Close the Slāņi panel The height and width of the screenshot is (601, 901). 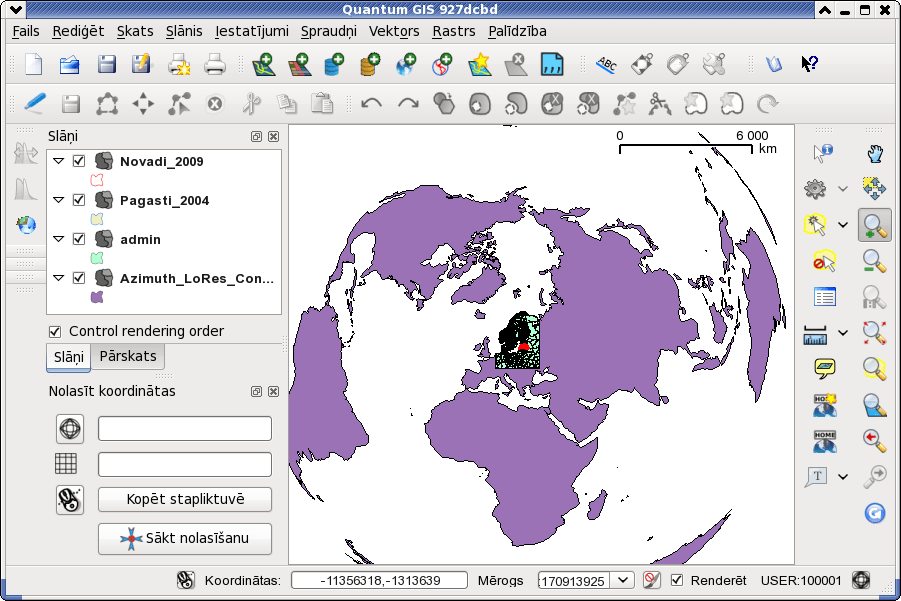click(x=274, y=136)
